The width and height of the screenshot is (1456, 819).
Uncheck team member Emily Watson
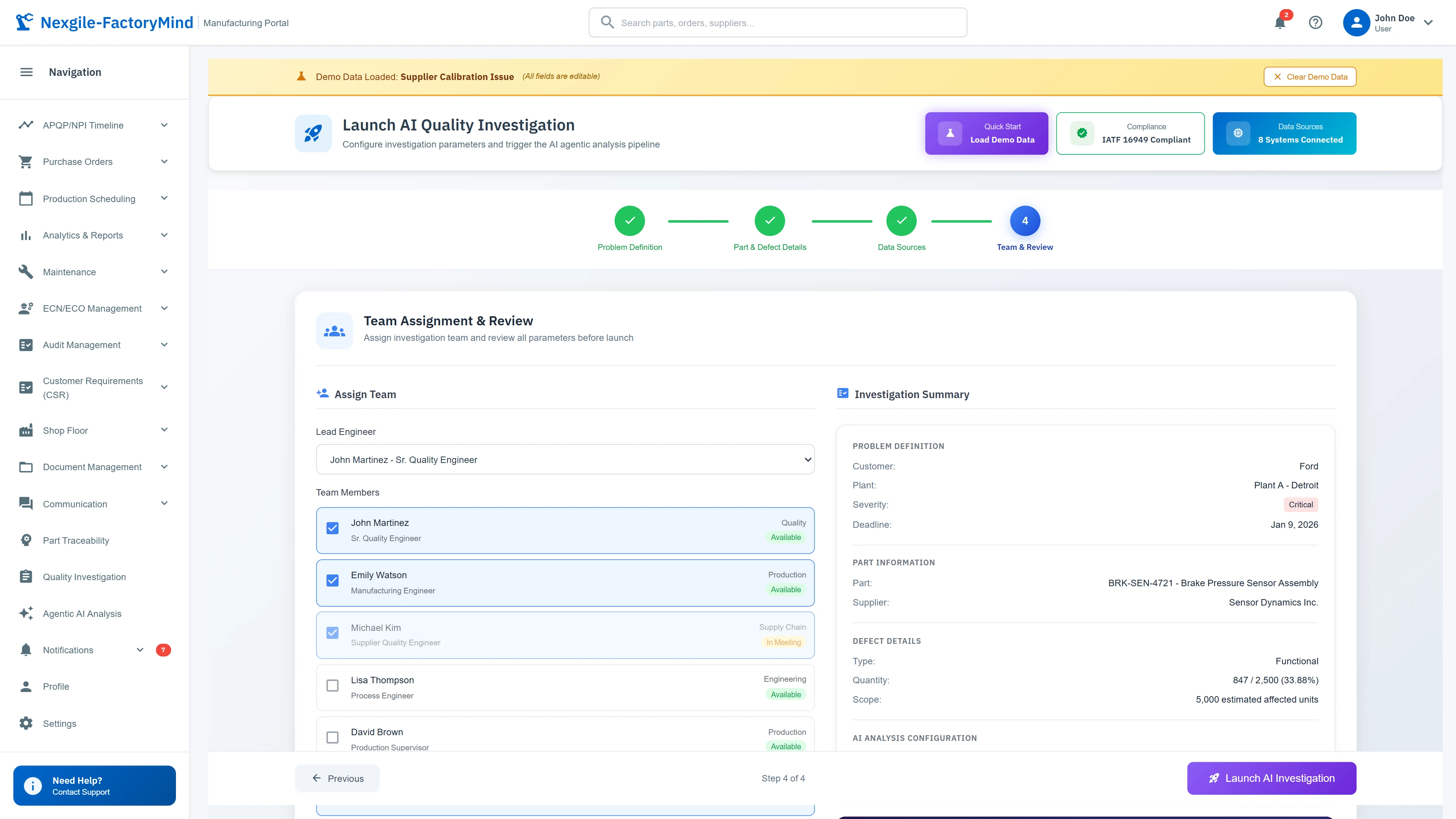point(333,581)
